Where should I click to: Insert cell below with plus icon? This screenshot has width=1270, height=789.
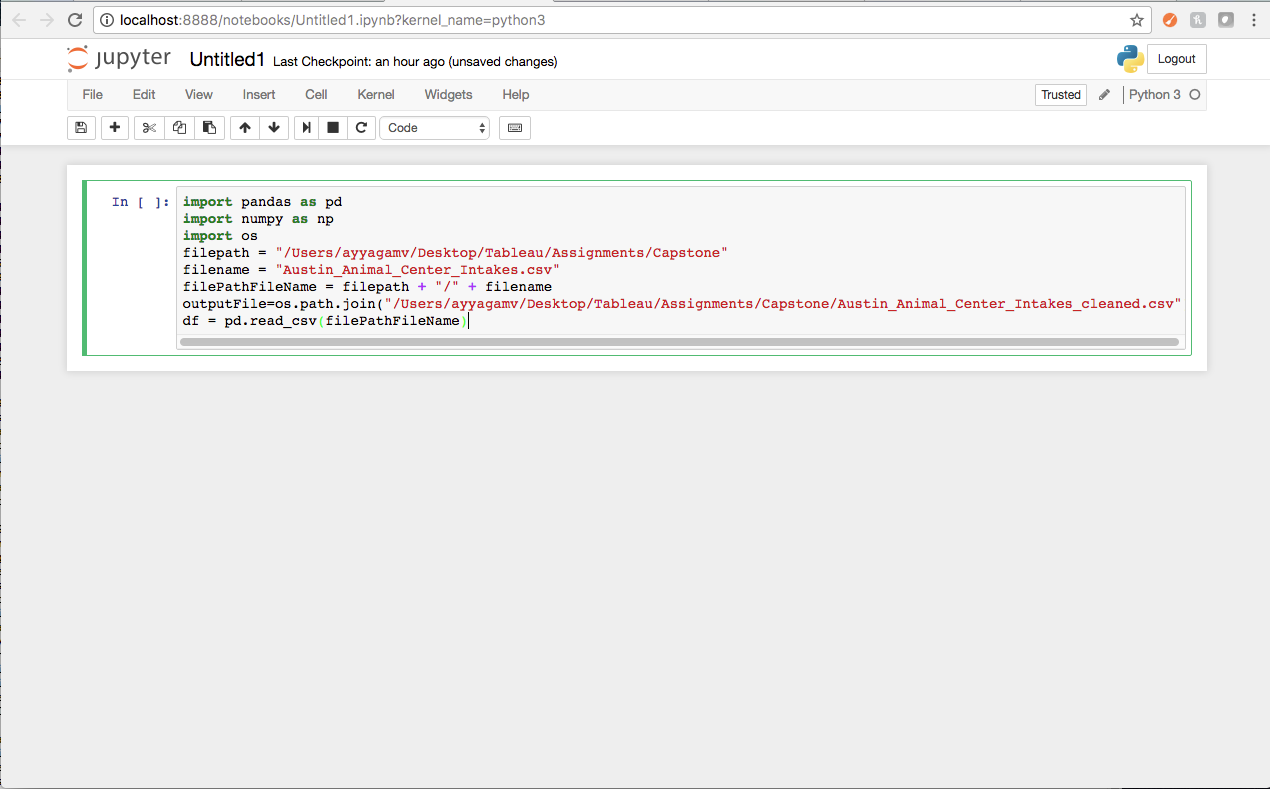[x=115, y=128]
